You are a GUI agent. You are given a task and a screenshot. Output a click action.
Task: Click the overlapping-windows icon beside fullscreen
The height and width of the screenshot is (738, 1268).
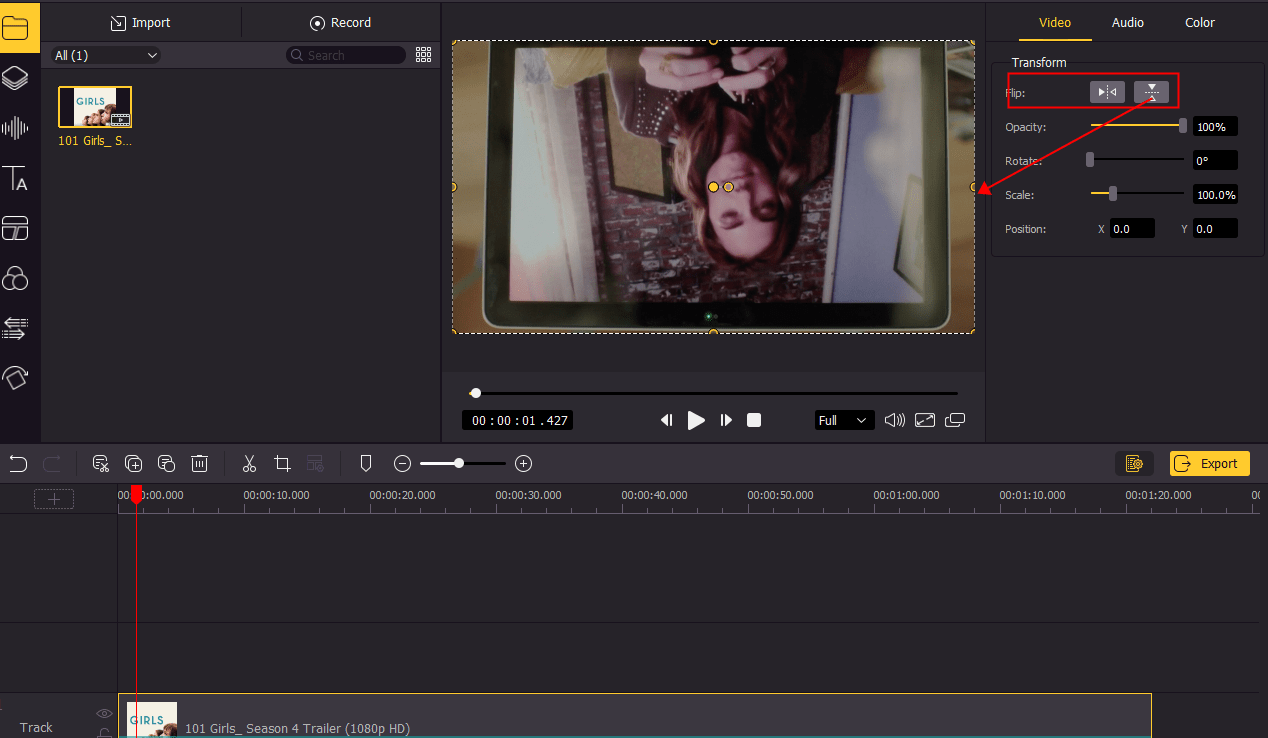click(x=955, y=420)
